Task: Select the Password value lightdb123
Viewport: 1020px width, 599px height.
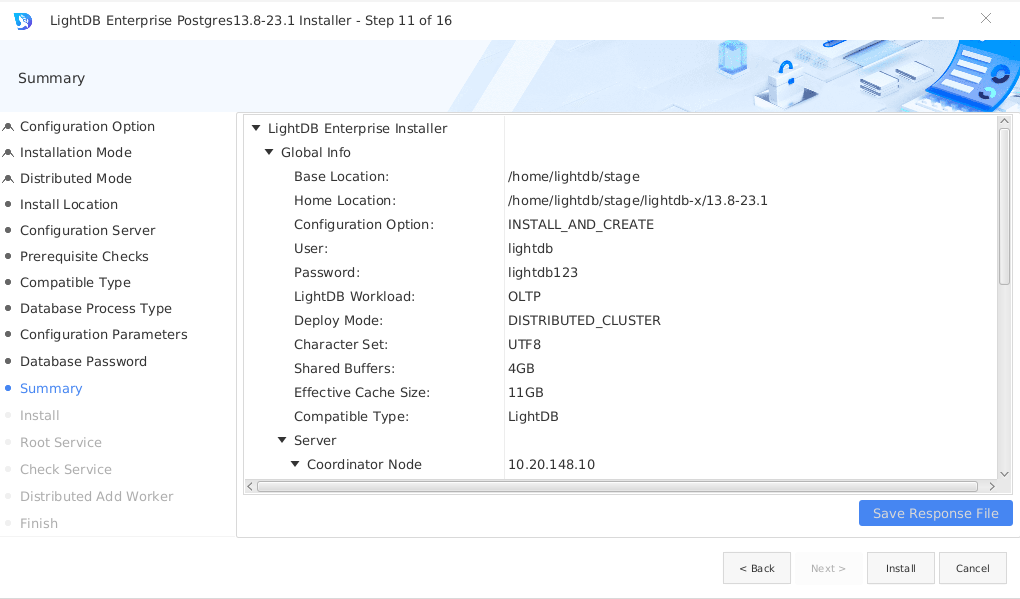Action: 543,273
